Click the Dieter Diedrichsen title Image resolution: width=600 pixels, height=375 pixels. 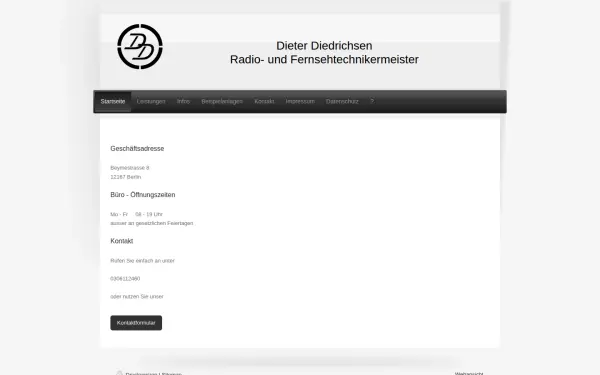[x=324, y=46]
